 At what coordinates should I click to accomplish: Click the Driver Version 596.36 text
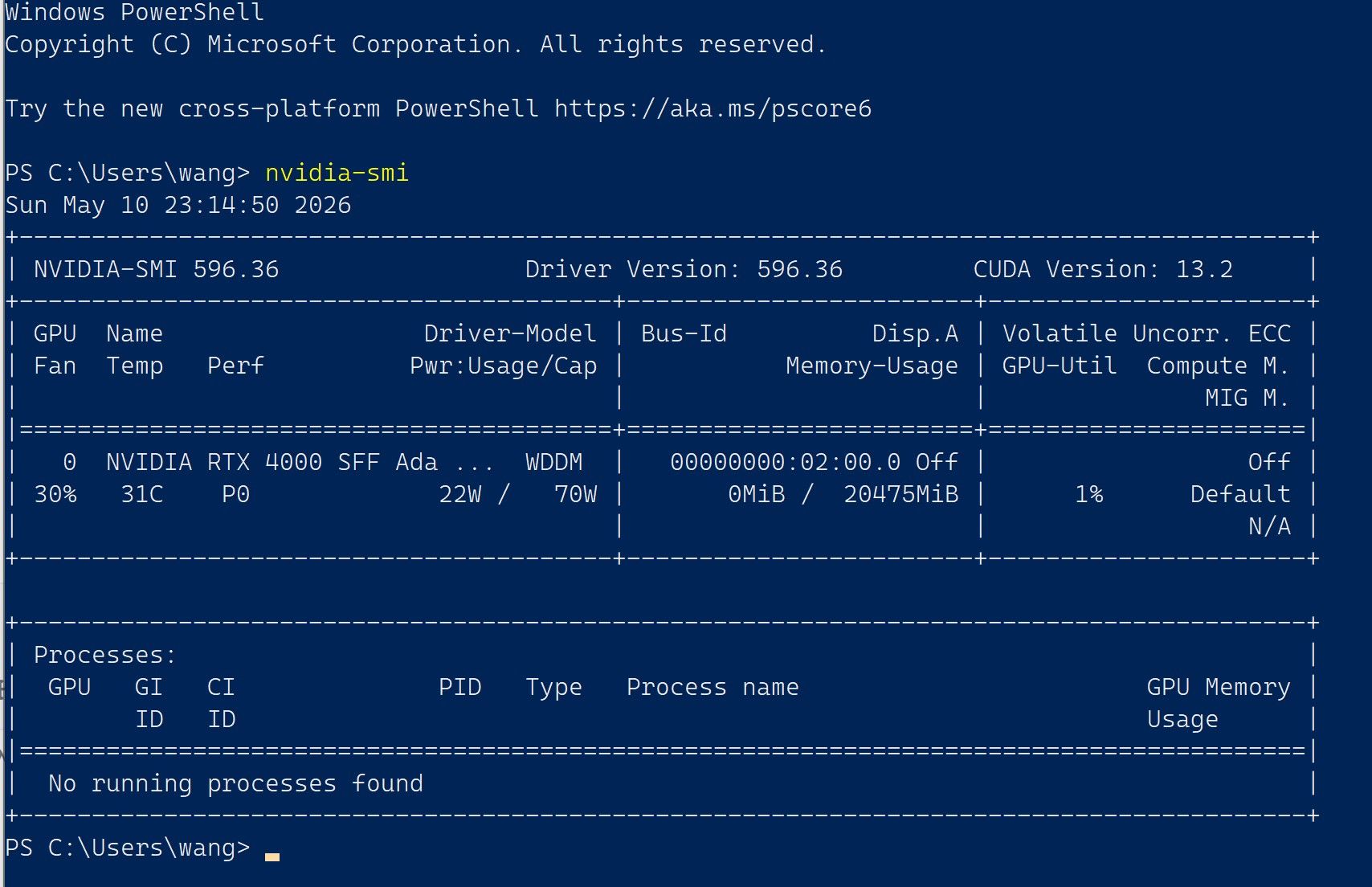coord(684,269)
